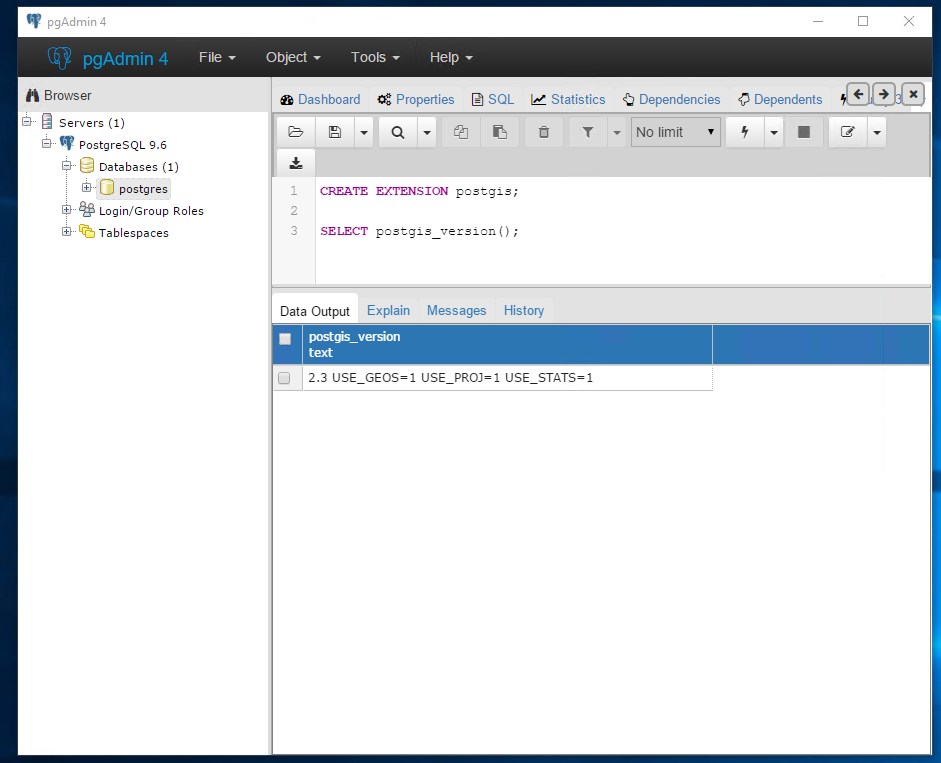Click the Save file floppy icon
Screen dimensions: 941x763
335,132
